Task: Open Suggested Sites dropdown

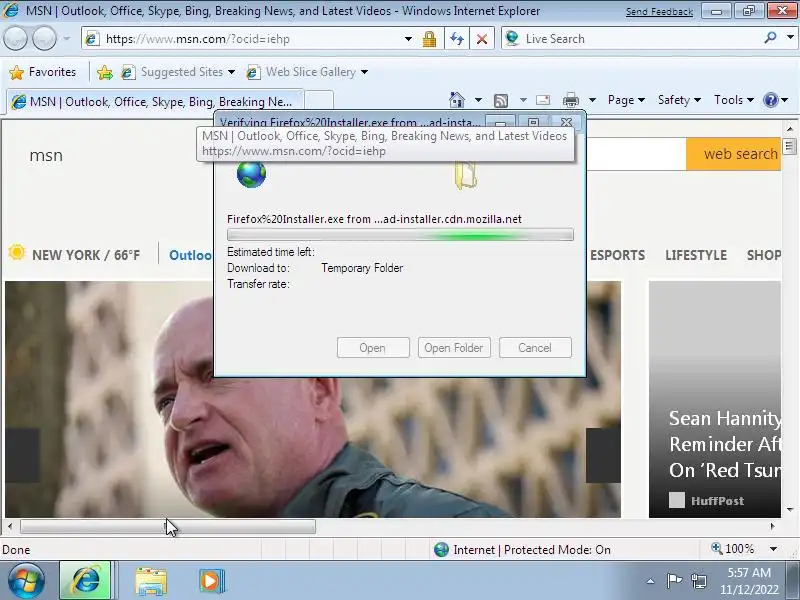Action: tap(178, 72)
